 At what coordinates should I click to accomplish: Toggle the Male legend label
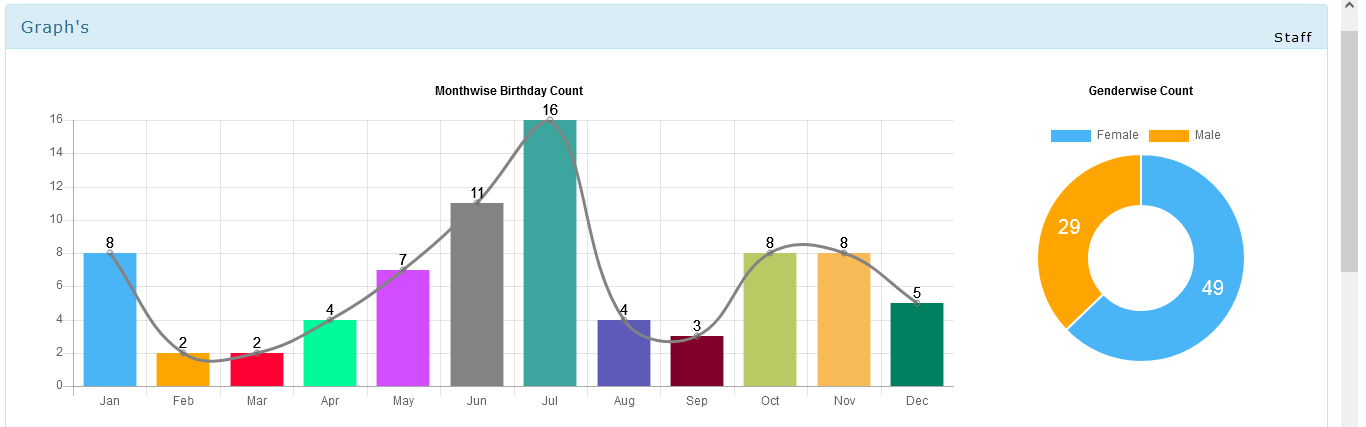tap(1207, 135)
